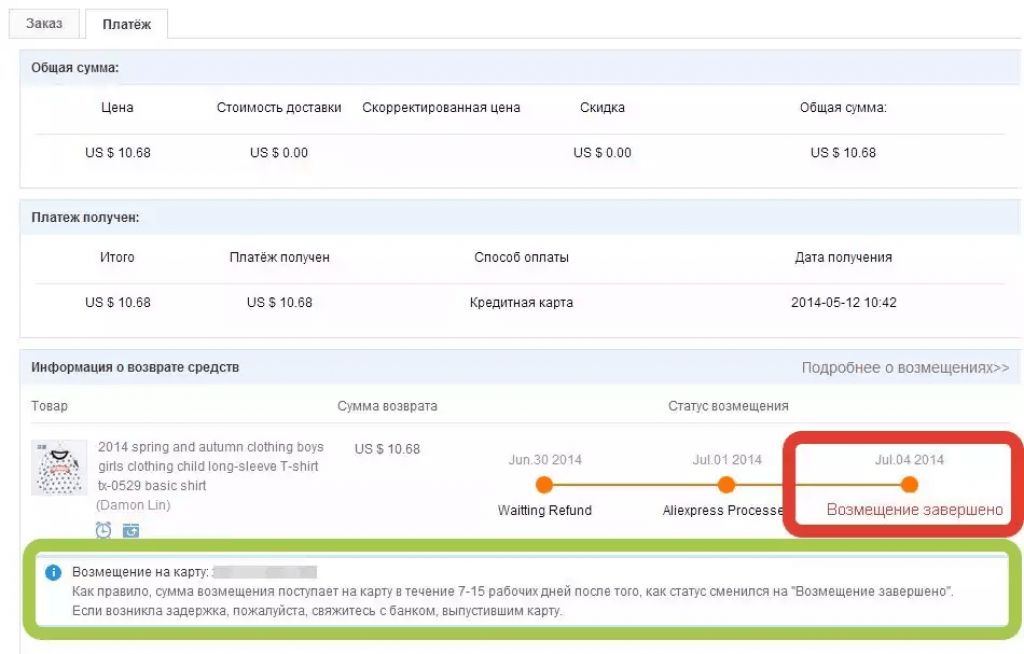Click the Скидка value US $ 0.00
The image size is (1024, 654).
(602, 153)
